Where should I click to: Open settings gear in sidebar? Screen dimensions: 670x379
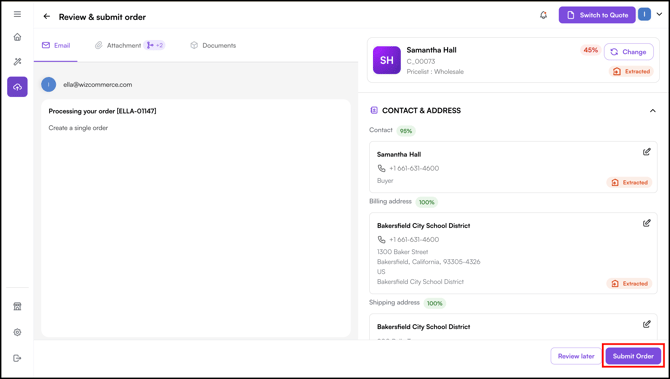pyautogui.click(x=17, y=332)
